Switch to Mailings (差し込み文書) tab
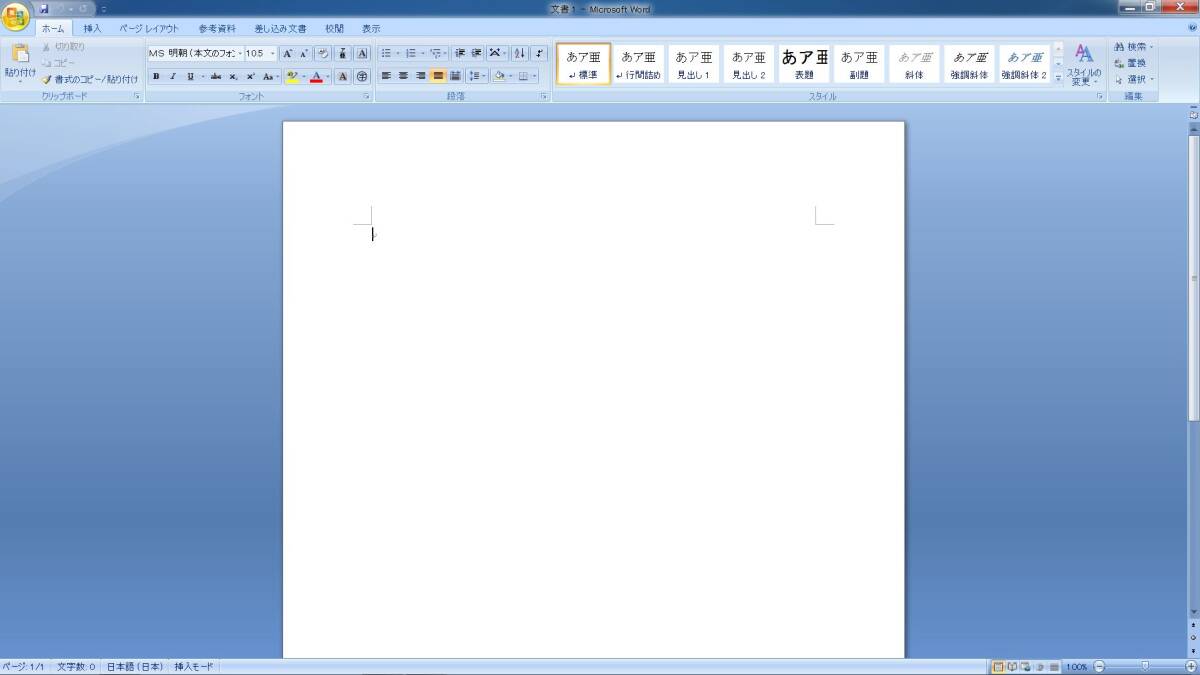This screenshot has height=675, width=1200. tap(281, 29)
